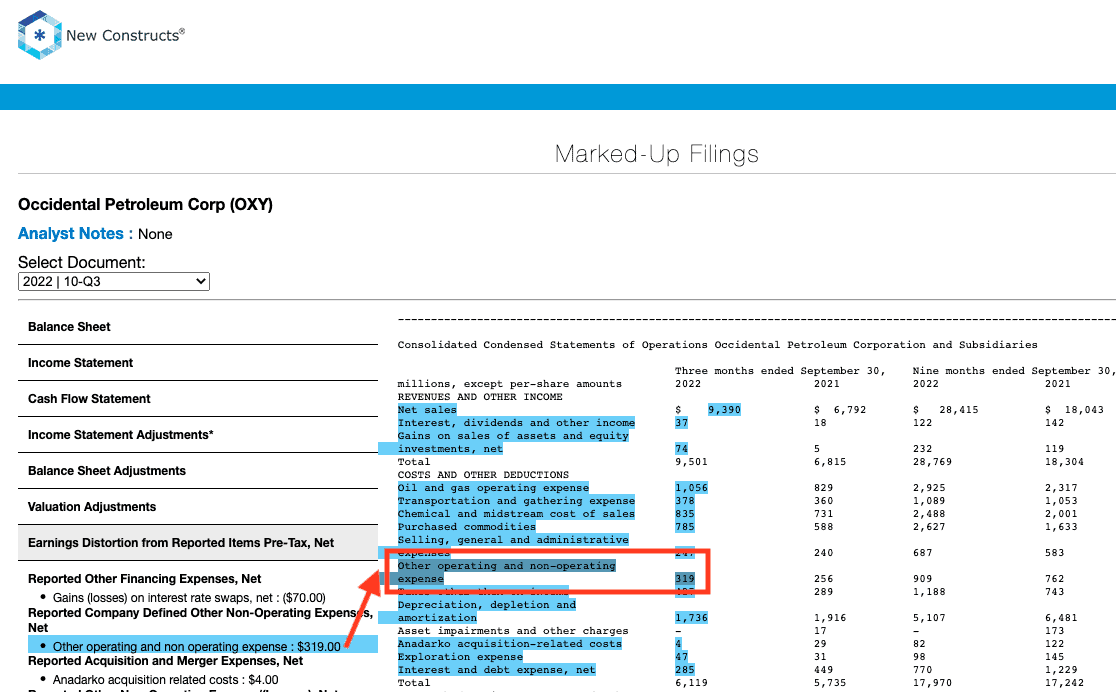Click the total revenues value 9,501
This screenshot has width=1116, height=692.
point(691,462)
